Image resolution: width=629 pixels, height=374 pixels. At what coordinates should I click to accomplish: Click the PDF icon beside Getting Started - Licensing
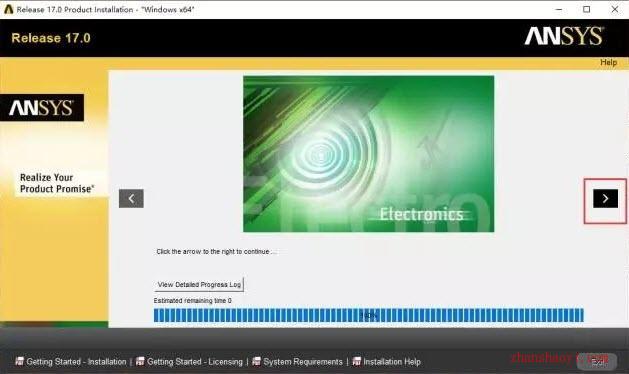point(140,361)
